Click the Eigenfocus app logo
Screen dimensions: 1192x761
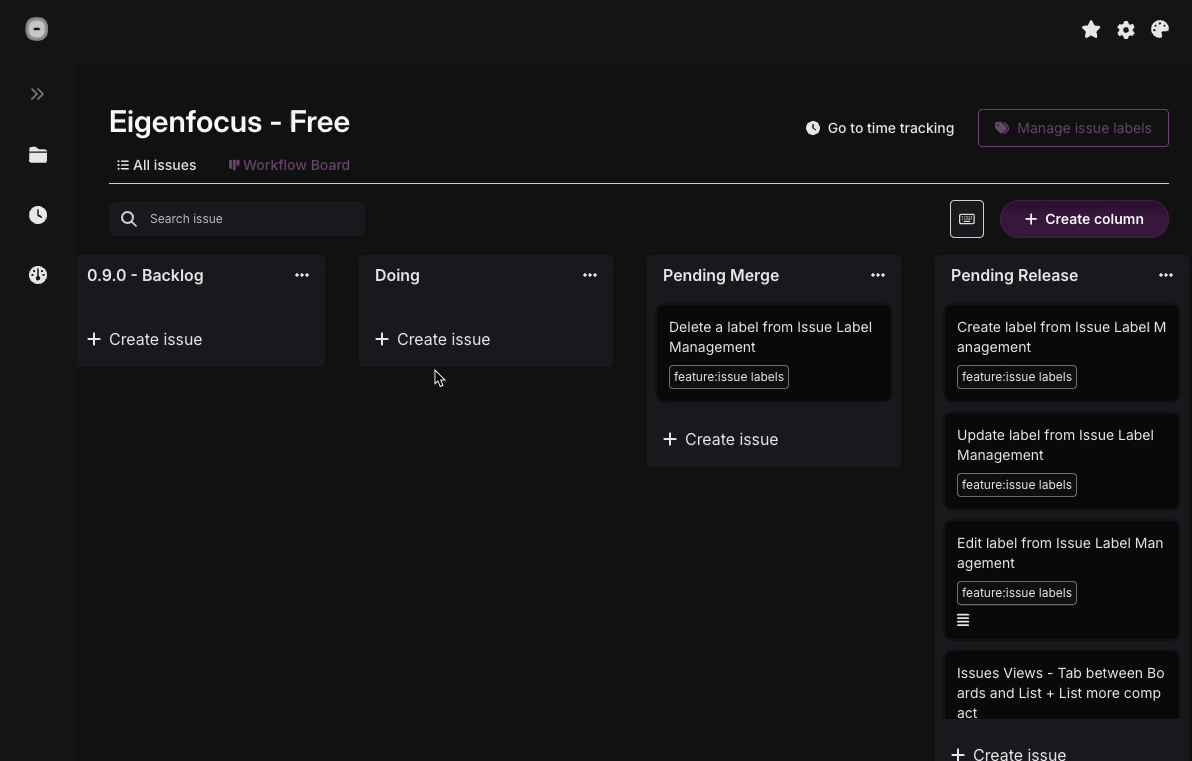click(37, 28)
